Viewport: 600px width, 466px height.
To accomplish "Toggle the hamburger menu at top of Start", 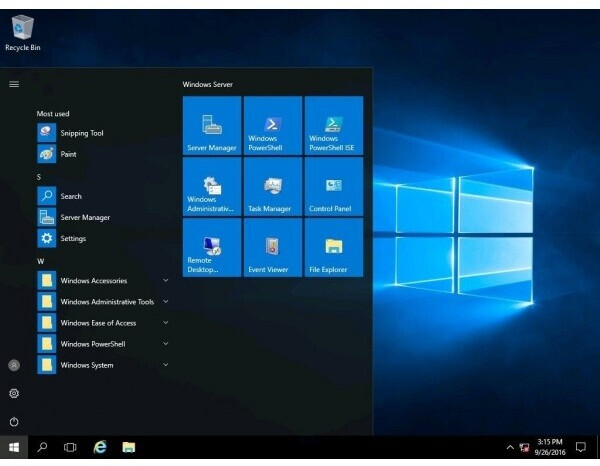I will pyautogui.click(x=14, y=84).
